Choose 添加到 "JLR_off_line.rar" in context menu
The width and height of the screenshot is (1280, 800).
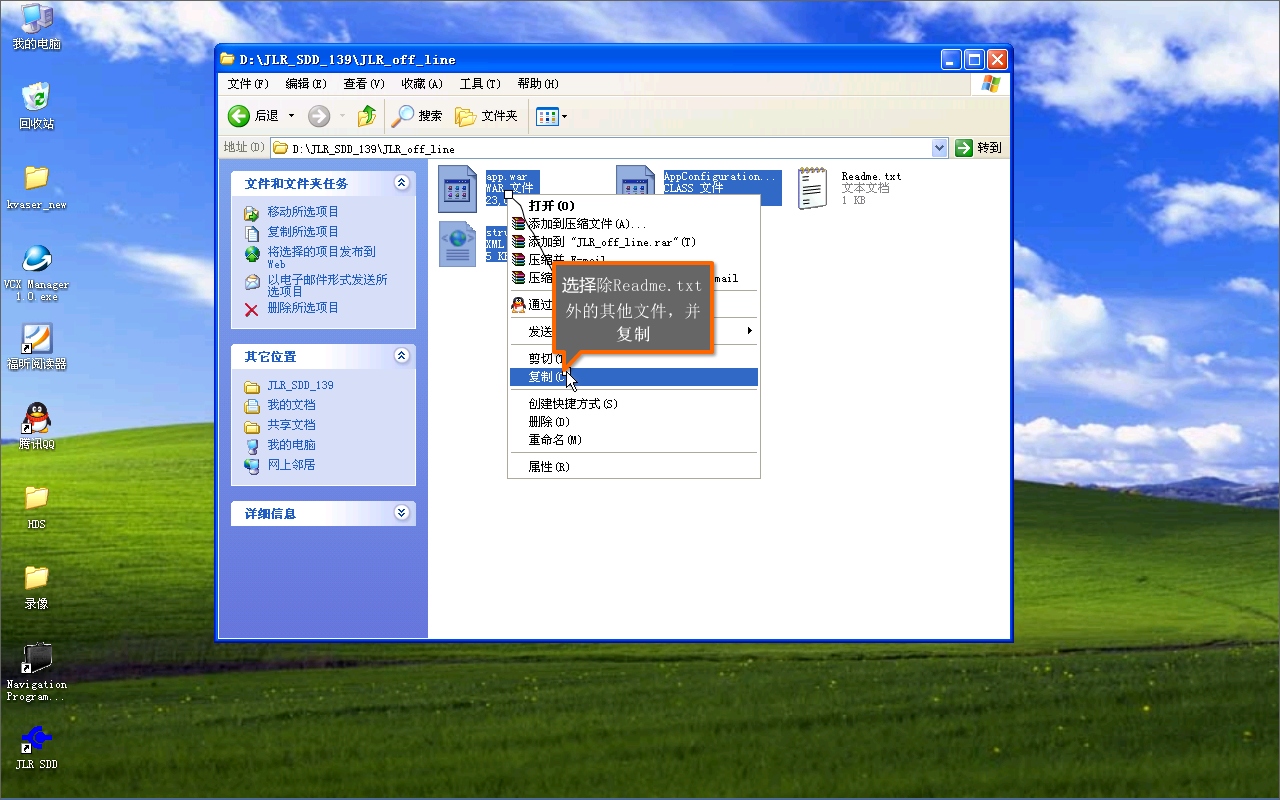point(633,242)
